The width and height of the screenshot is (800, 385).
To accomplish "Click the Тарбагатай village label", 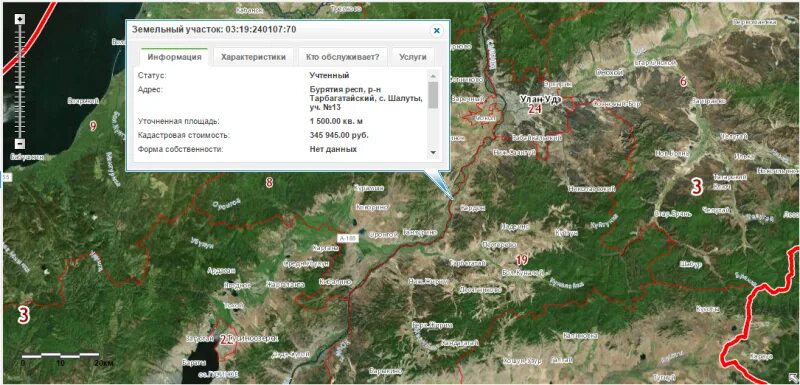I will point(467,263).
